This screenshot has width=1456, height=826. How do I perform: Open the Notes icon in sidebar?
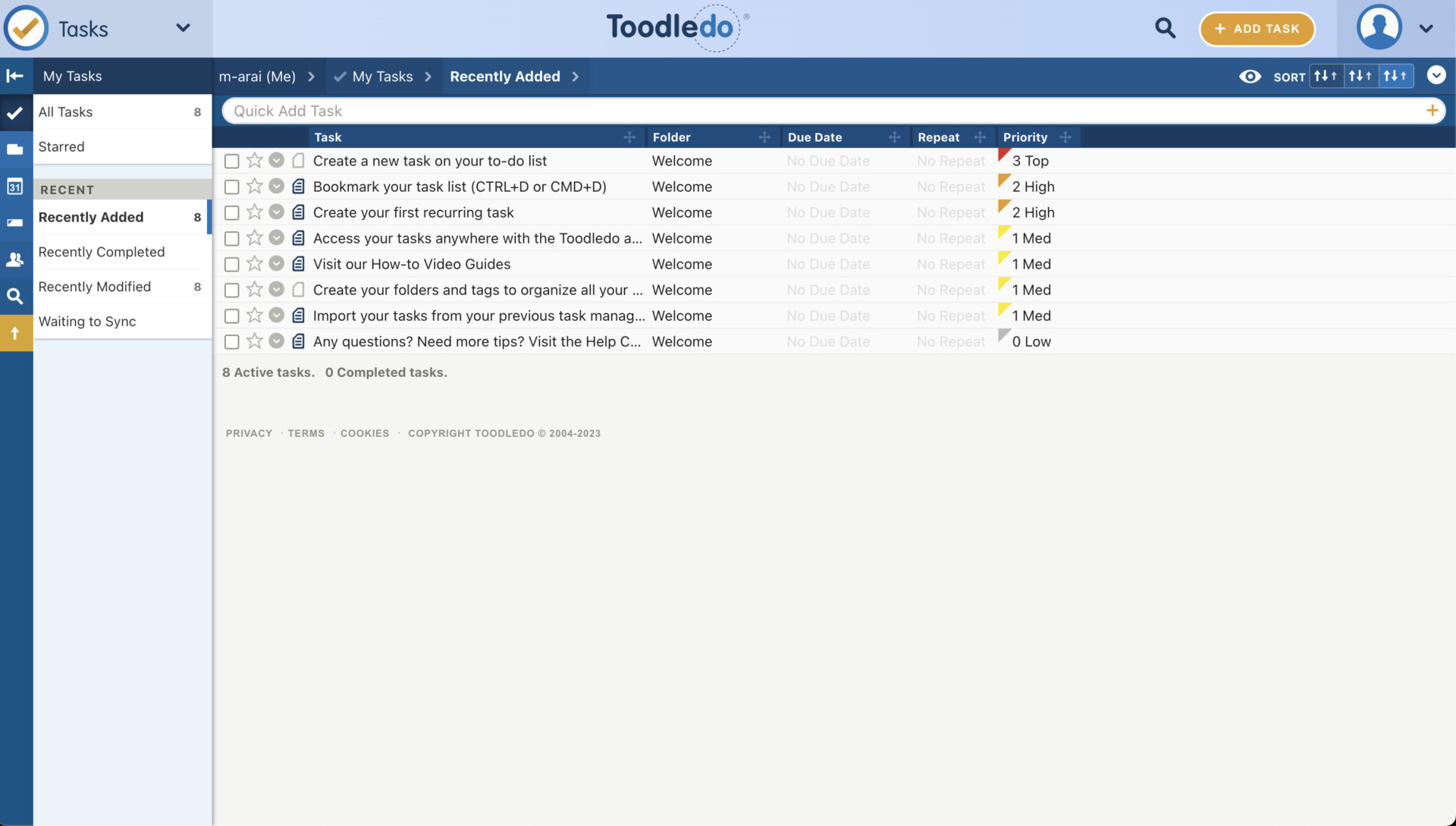16,222
